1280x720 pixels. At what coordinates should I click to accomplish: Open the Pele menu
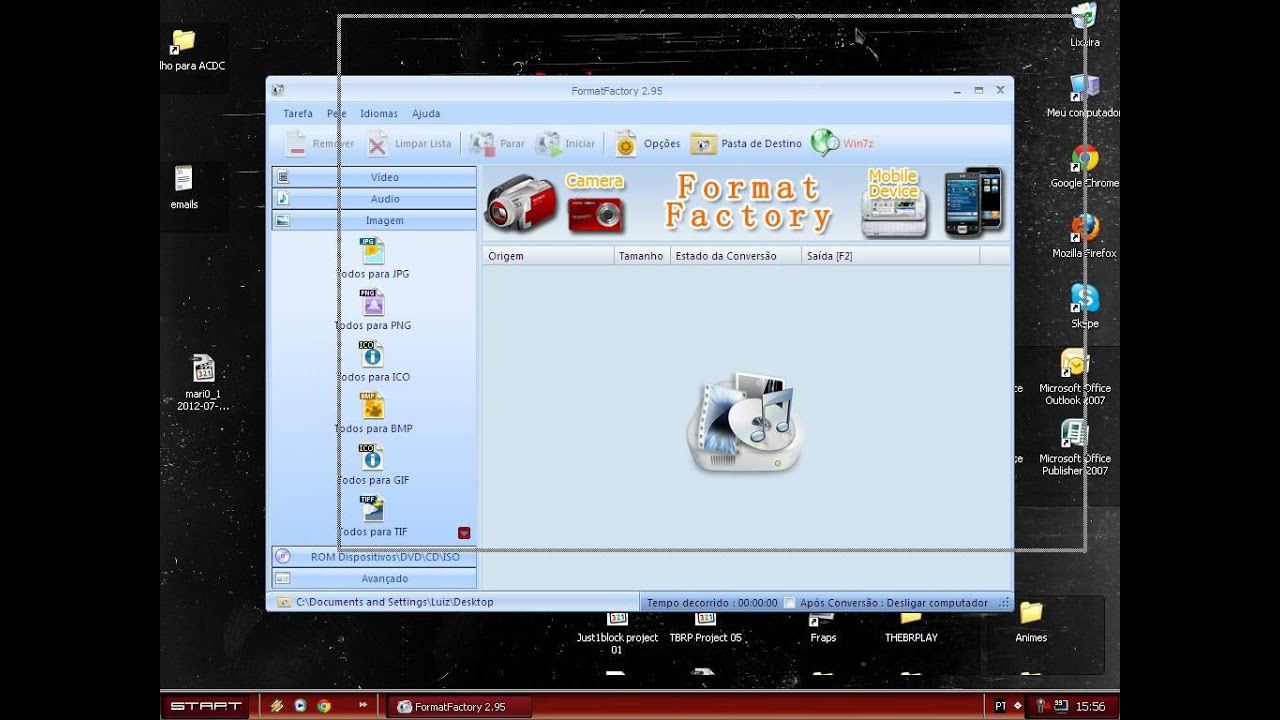(337, 114)
